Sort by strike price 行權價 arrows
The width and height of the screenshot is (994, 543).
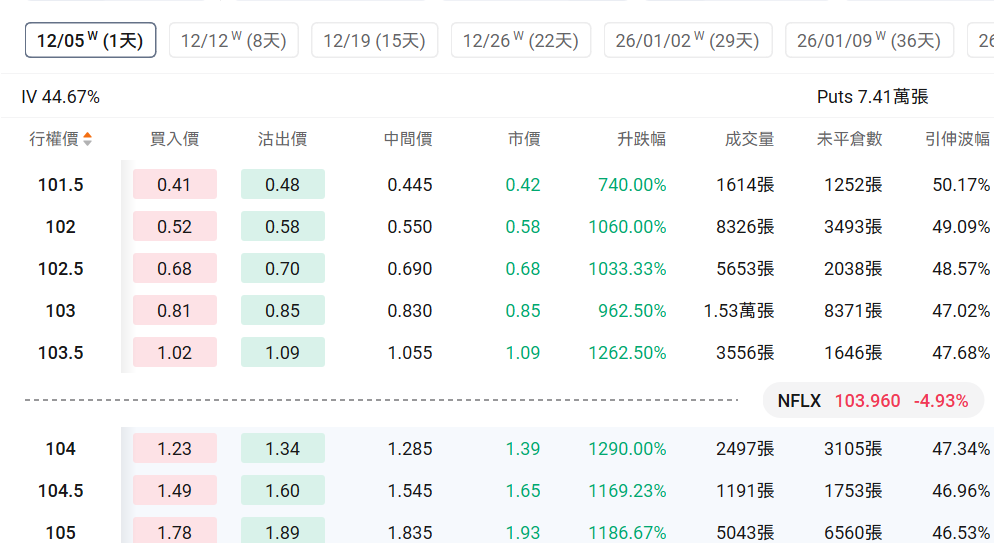[x=87, y=139]
